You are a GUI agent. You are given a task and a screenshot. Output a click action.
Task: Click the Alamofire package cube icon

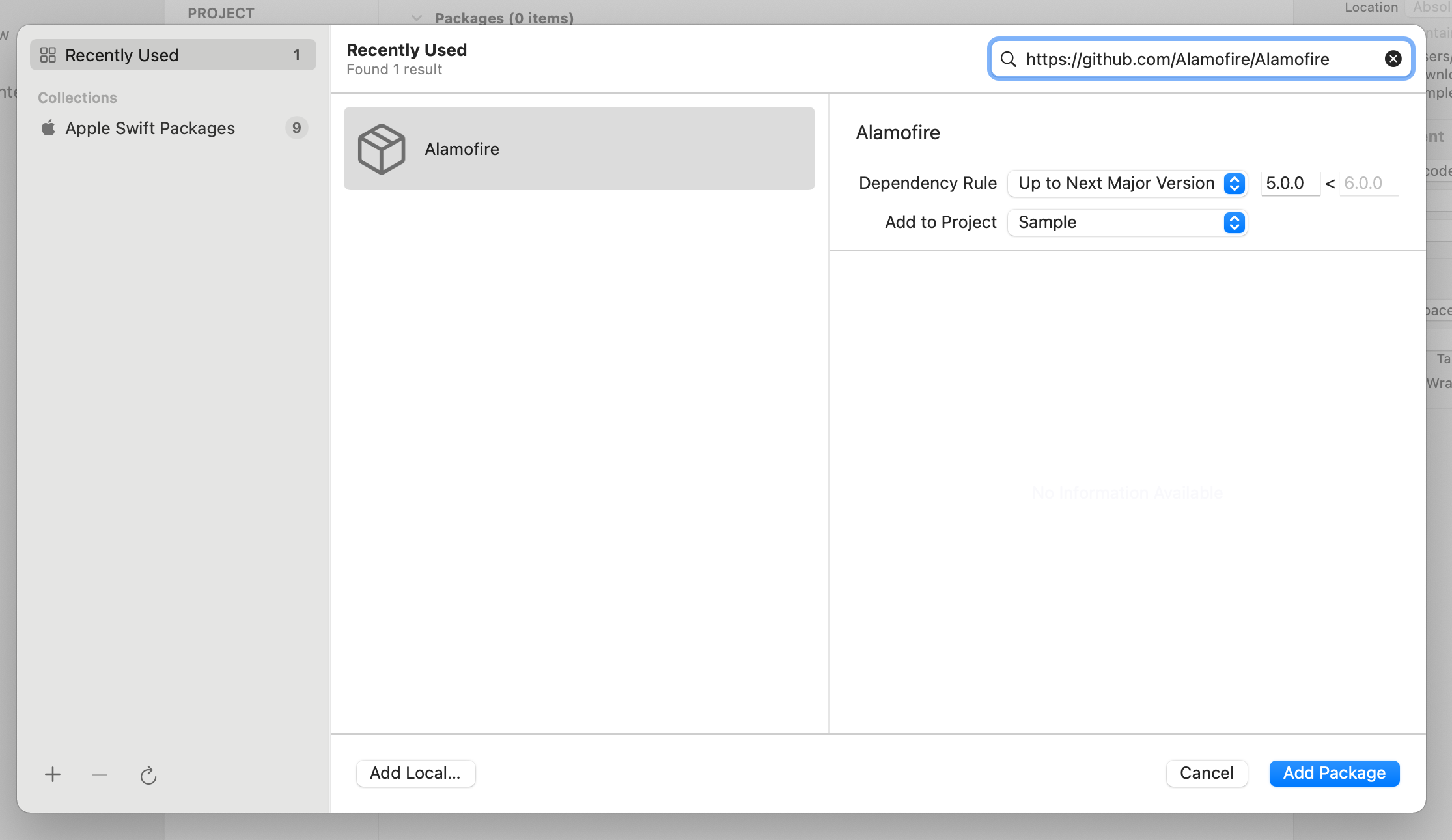coord(382,148)
